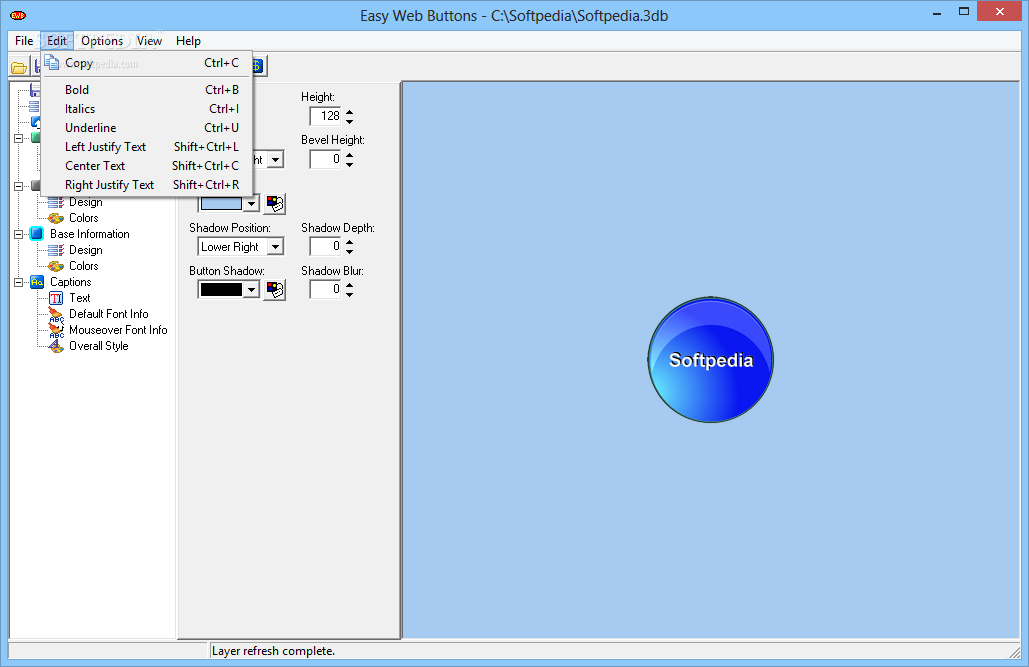This screenshot has height=667, width=1029.
Task: Maximize the Easy Web Buttons window
Action: tap(963, 11)
